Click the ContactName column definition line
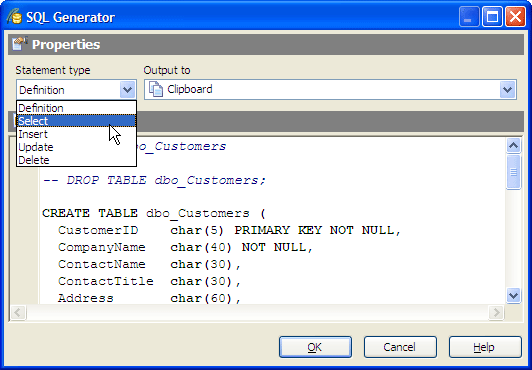 point(149,264)
